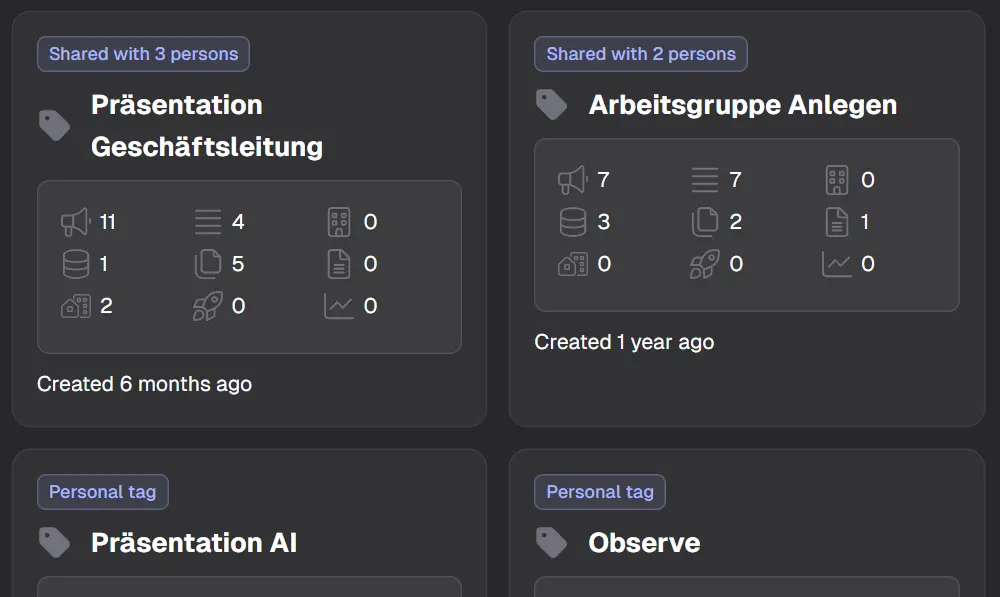Click line chart icon in Präsentation Geschäftsleitung card
This screenshot has height=597, width=1000.
[339, 306]
